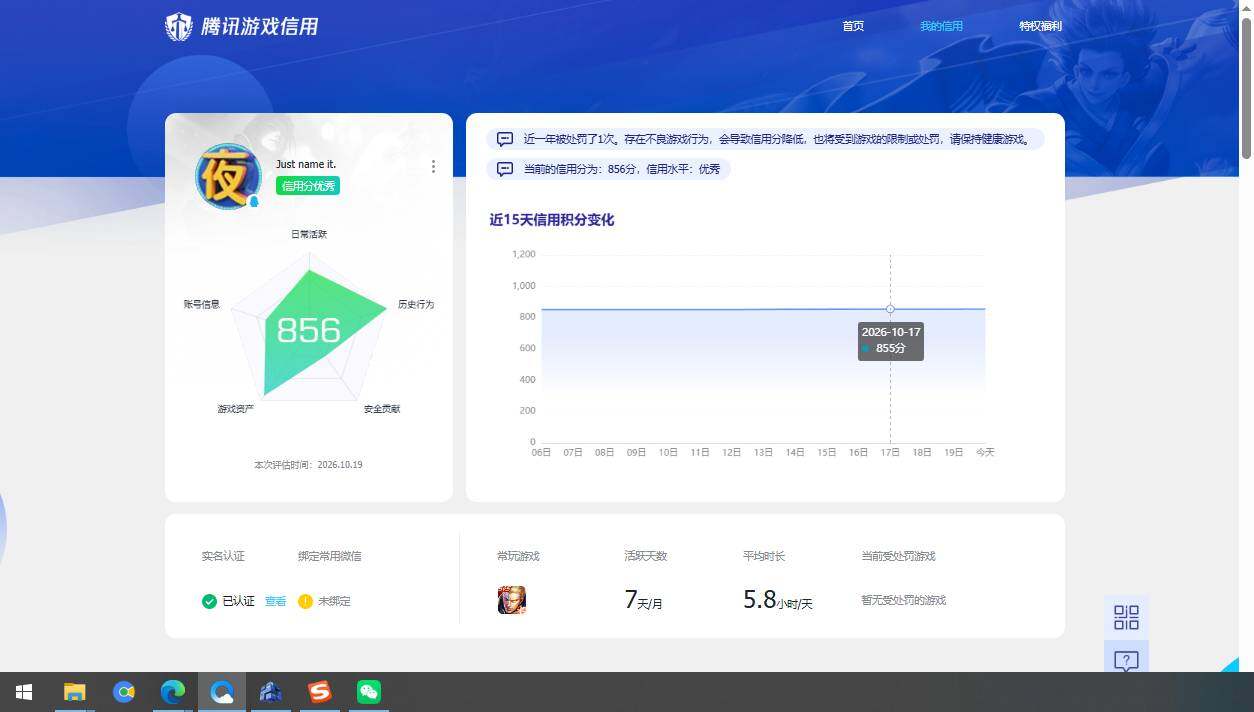1254x712 pixels.
Task: Click the message icon beside penalty notice
Action: coord(505,139)
